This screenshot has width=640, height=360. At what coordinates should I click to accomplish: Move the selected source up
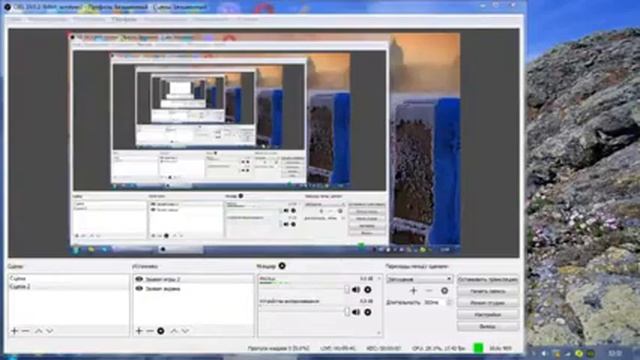(174, 331)
